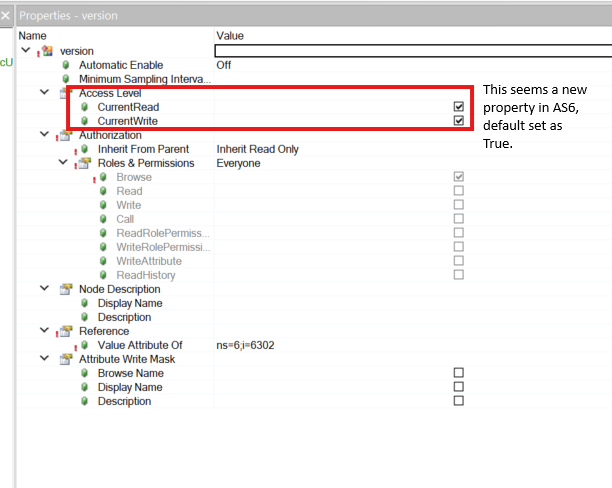Toggle the ReadHistory checkbox
Viewport: 612px width, 488px height.
click(459, 275)
